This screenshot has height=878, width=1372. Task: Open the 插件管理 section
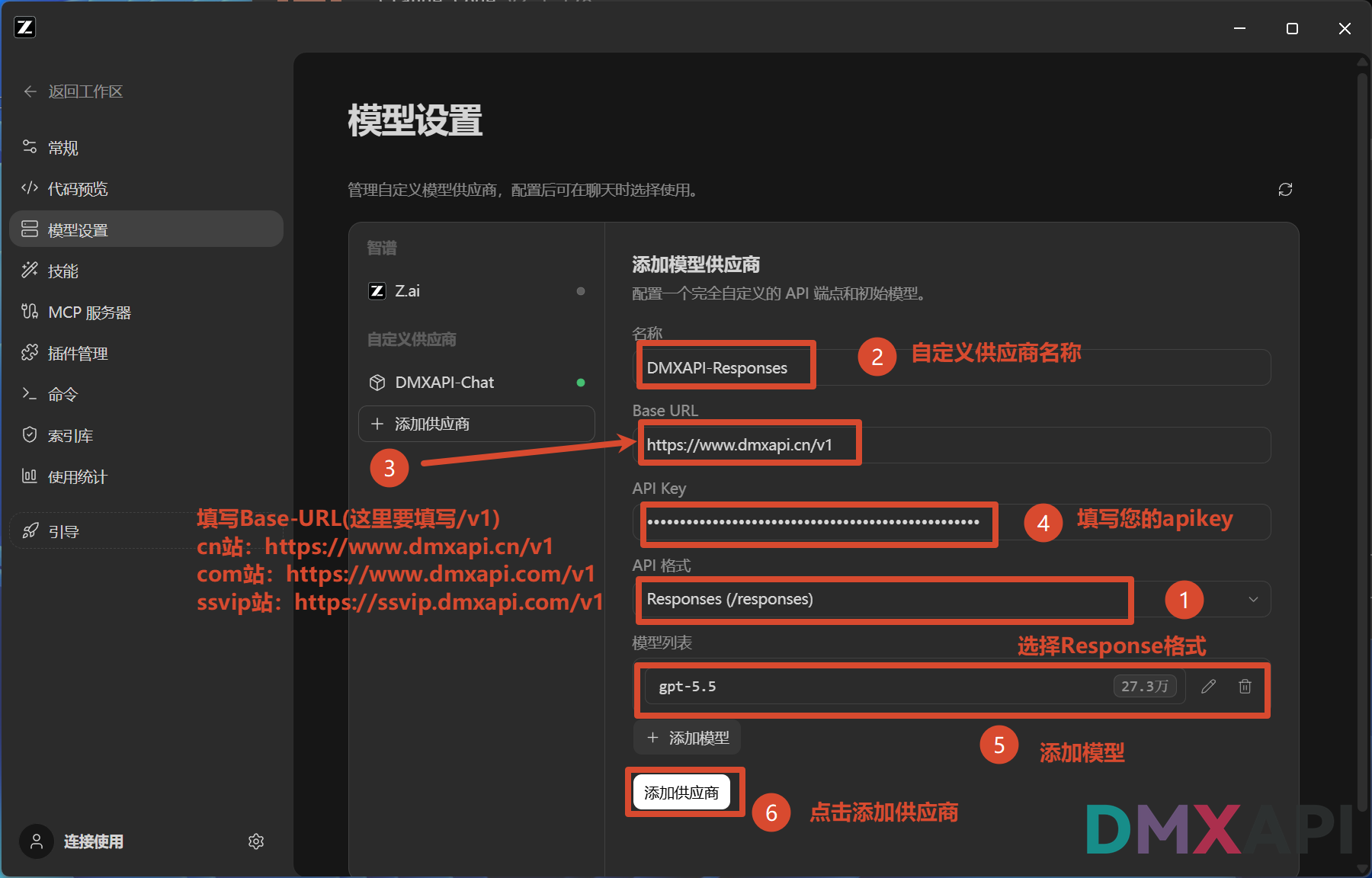[146, 353]
